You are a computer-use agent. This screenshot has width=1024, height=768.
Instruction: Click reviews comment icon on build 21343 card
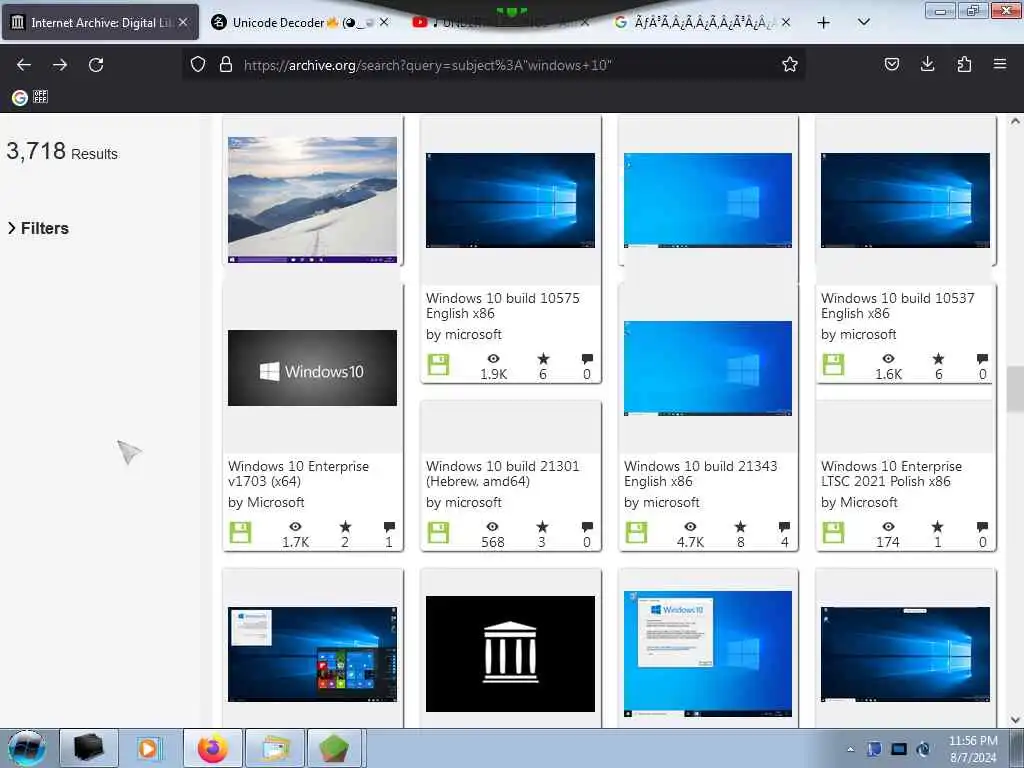tap(784, 526)
